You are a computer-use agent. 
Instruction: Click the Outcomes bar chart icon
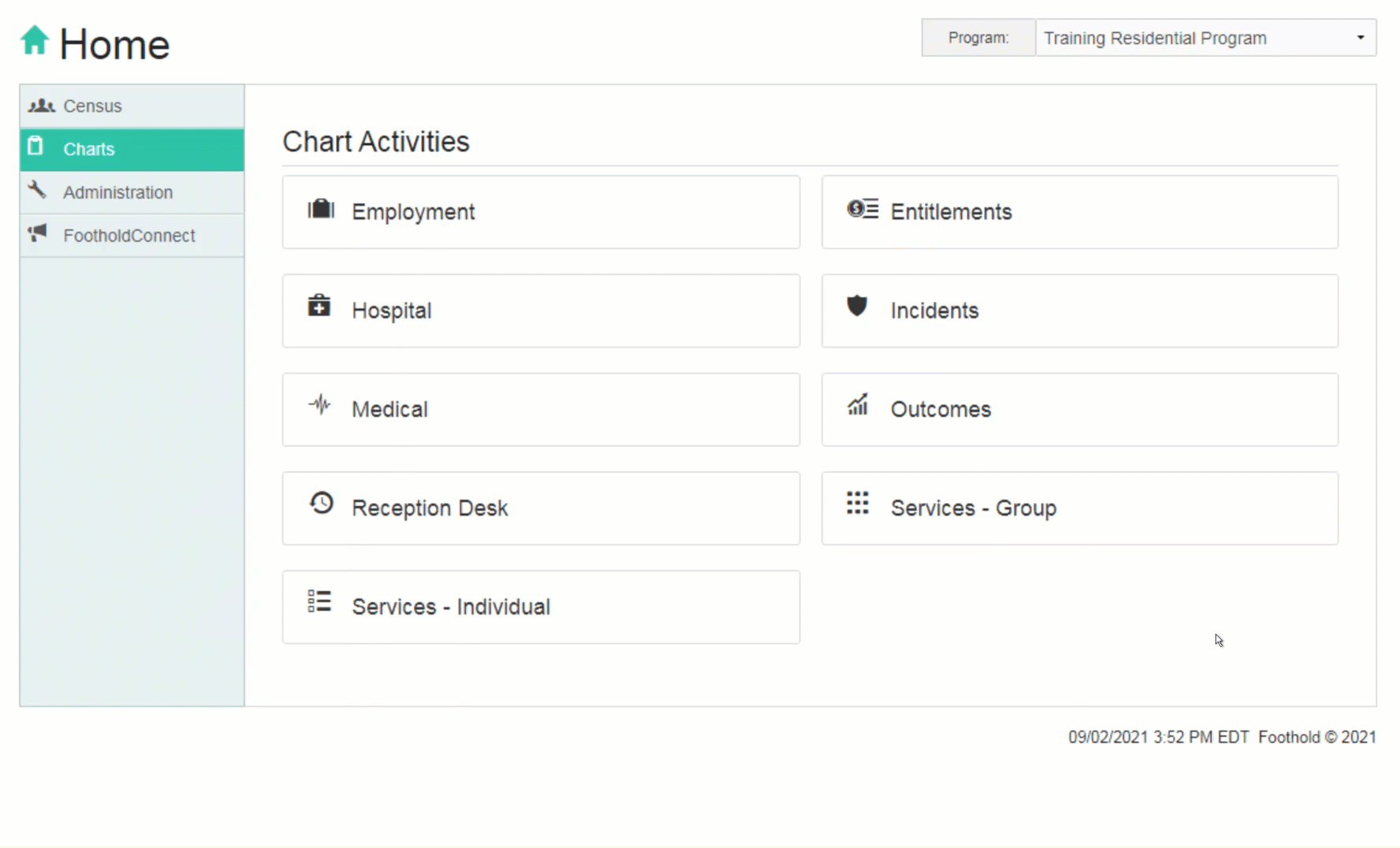click(x=858, y=405)
